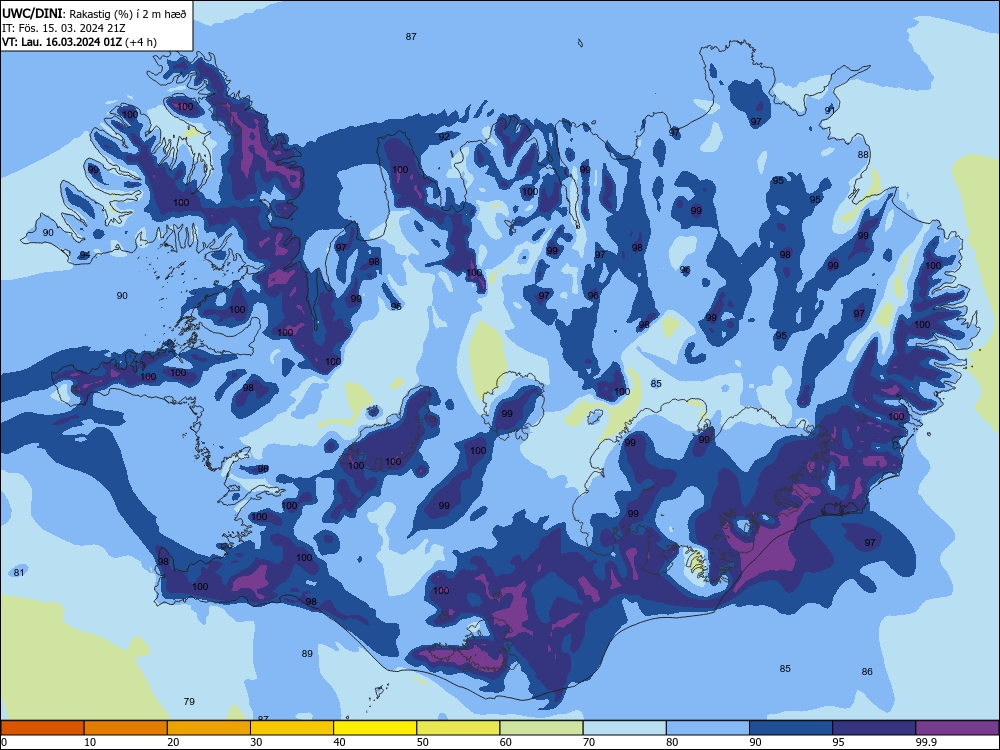The image size is (1000, 750).
Task: Click the humidity value '89' on the map
Action: (x=307, y=653)
